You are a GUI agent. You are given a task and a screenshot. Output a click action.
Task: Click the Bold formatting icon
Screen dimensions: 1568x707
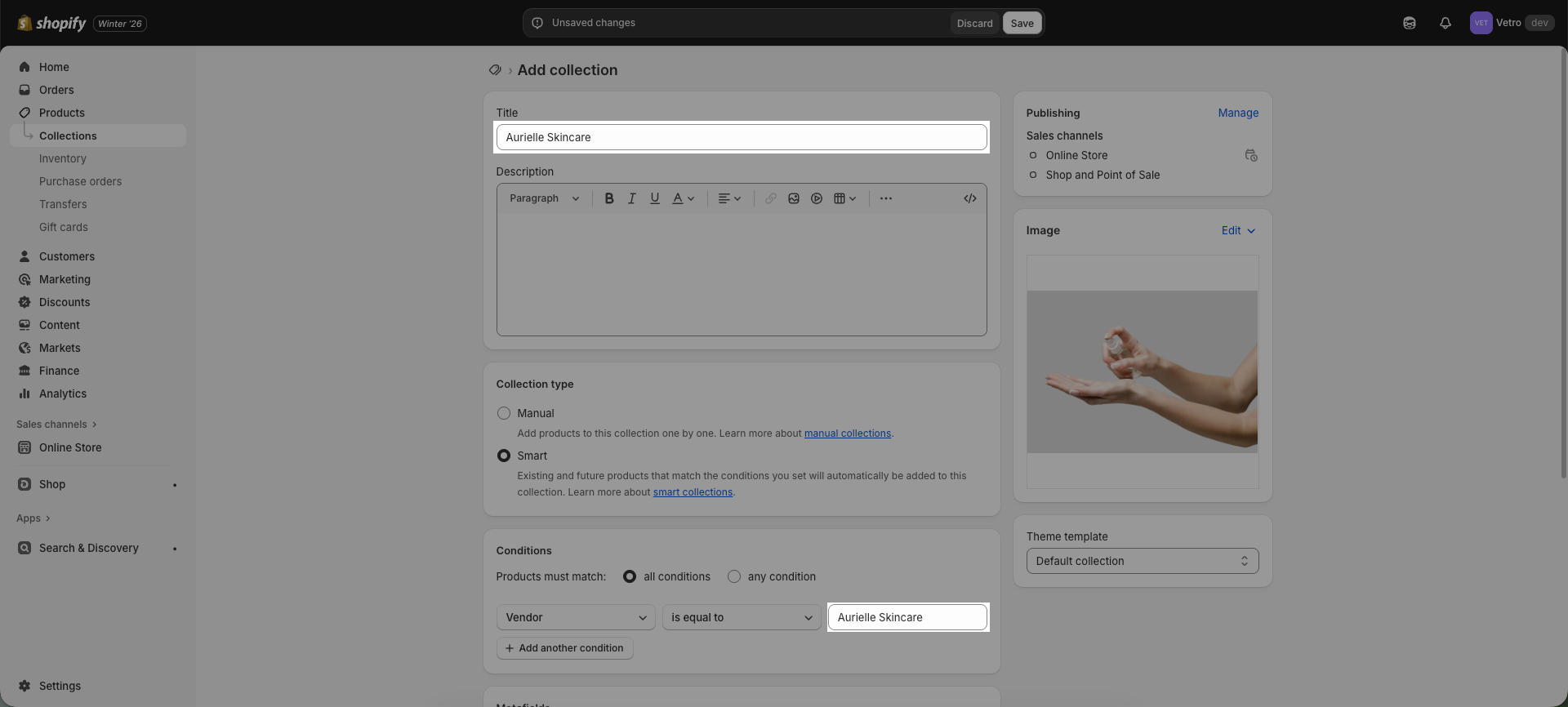click(608, 198)
